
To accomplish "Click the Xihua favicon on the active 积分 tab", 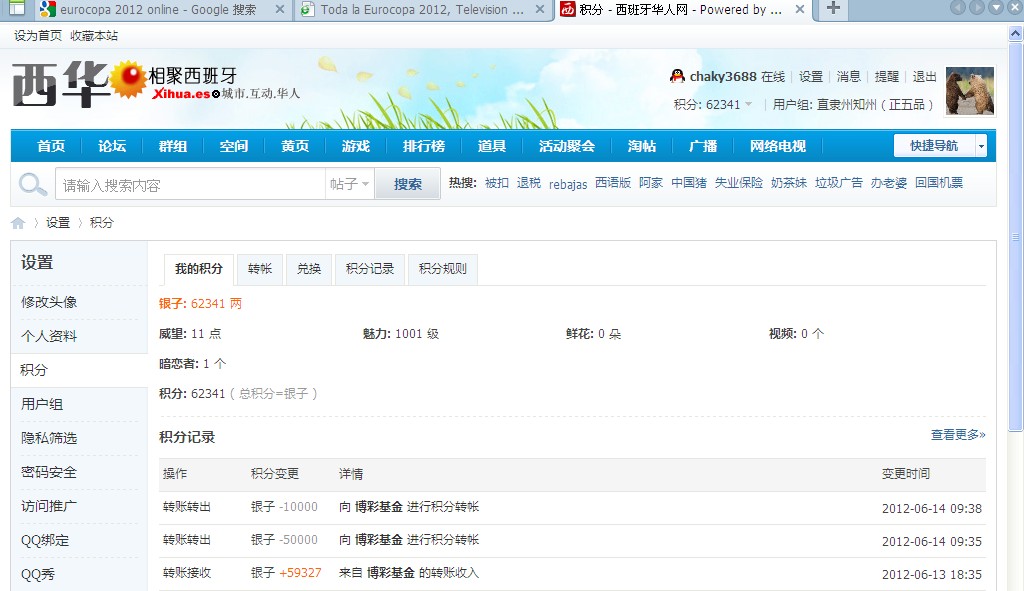I will (566, 9).
